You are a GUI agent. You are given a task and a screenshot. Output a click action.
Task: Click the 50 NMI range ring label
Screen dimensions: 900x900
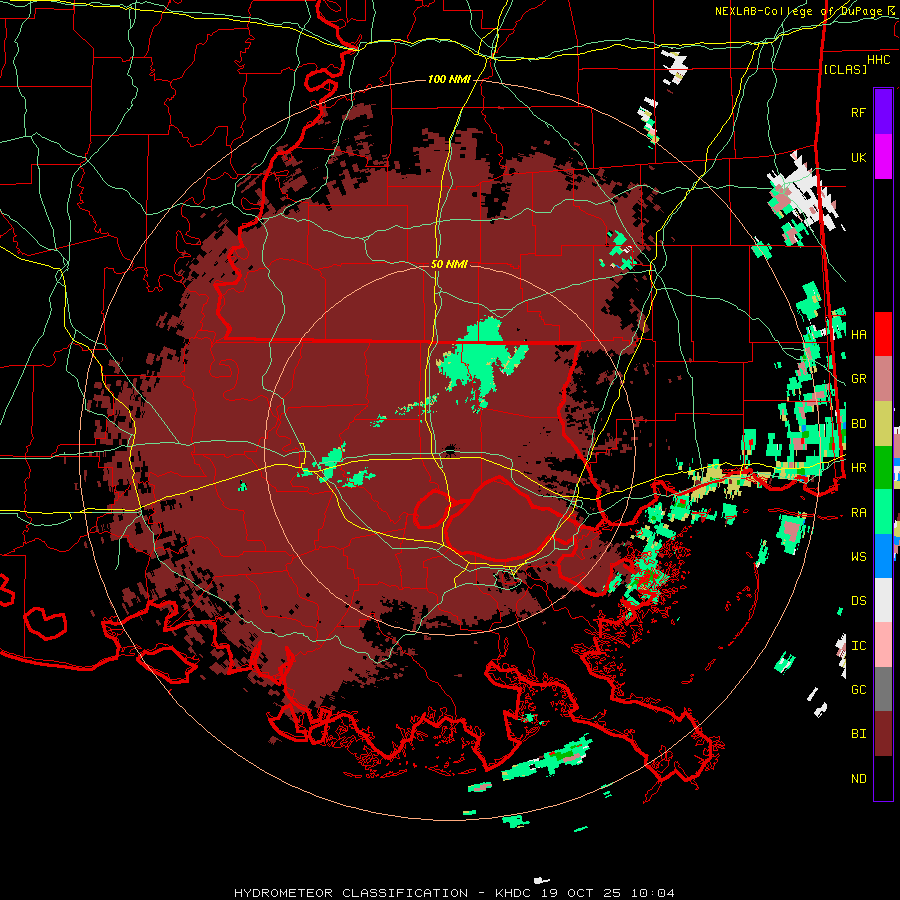click(x=449, y=264)
